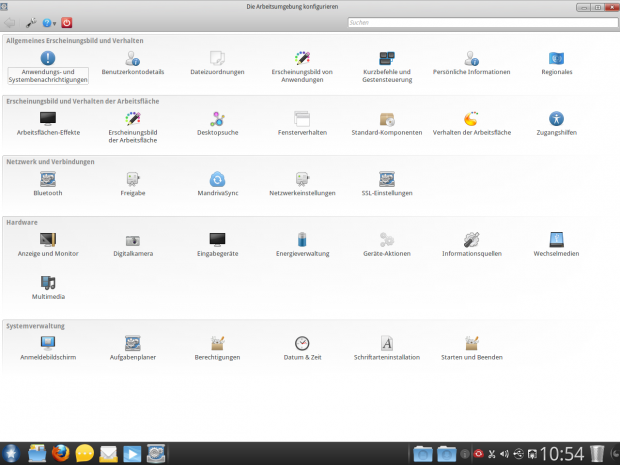The height and width of the screenshot is (465, 620).
Task: Open Persönliche Informationen module
Action: point(471,63)
